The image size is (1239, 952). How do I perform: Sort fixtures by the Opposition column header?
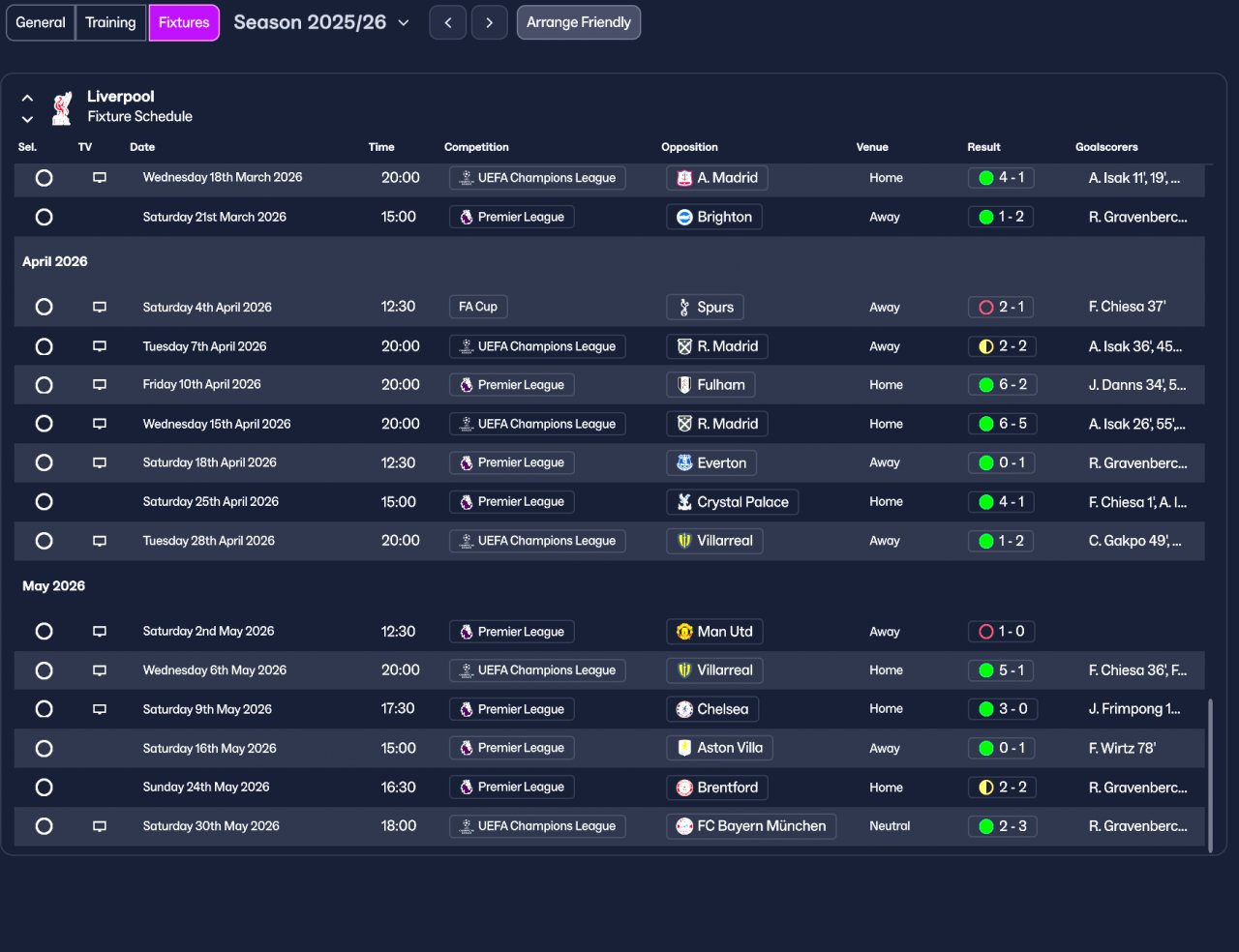689,147
